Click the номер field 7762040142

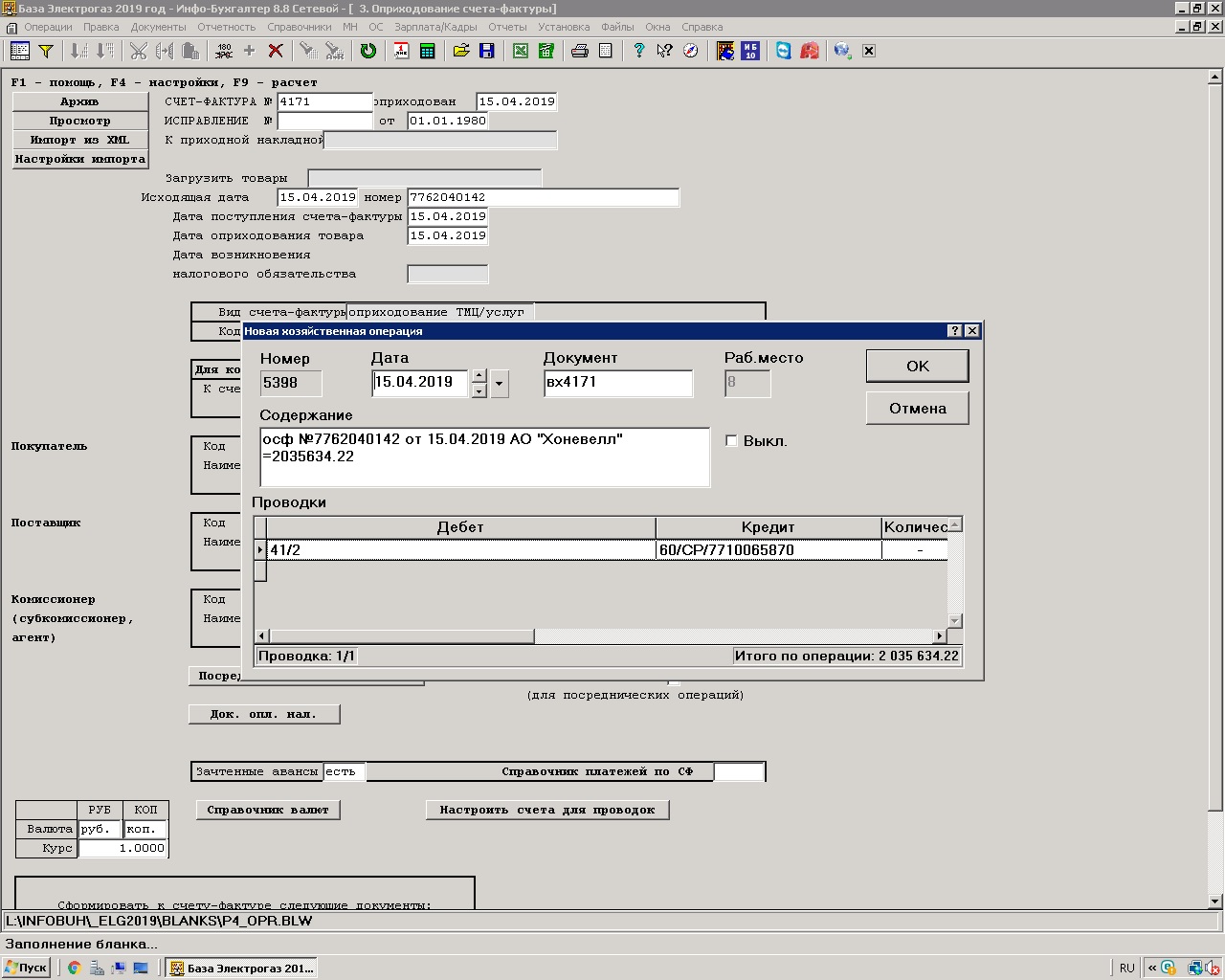click(544, 197)
